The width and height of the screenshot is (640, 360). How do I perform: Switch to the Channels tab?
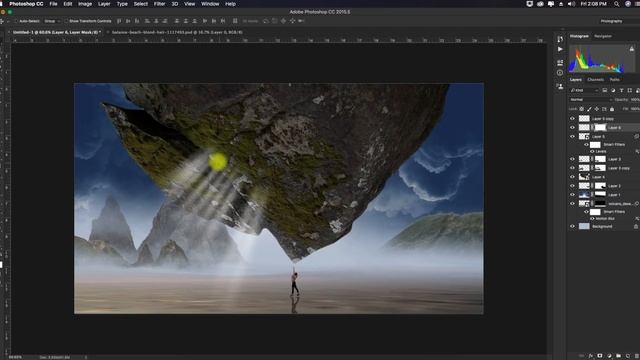pos(596,80)
